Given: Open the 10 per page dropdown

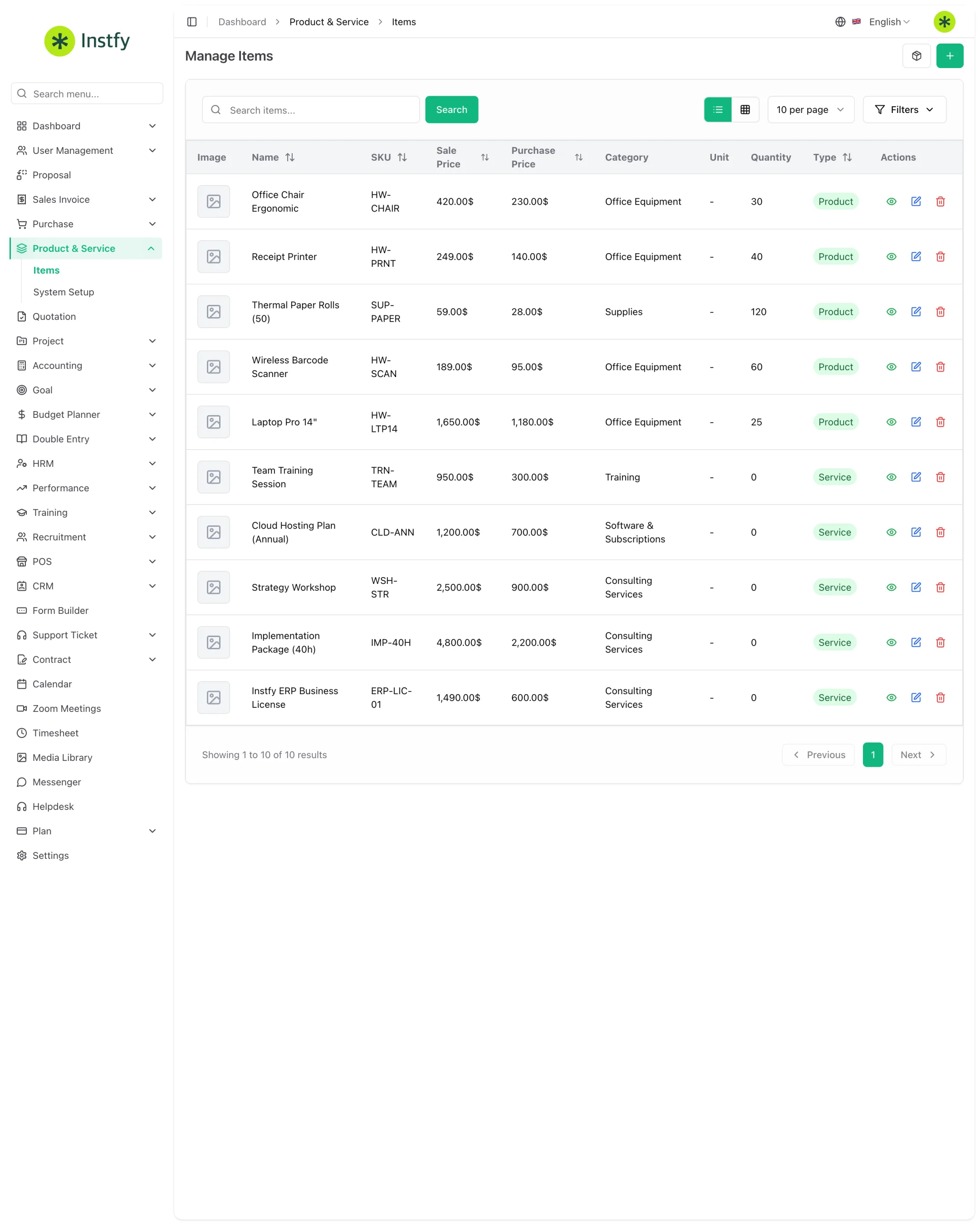Looking at the screenshot, I should (811, 110).
